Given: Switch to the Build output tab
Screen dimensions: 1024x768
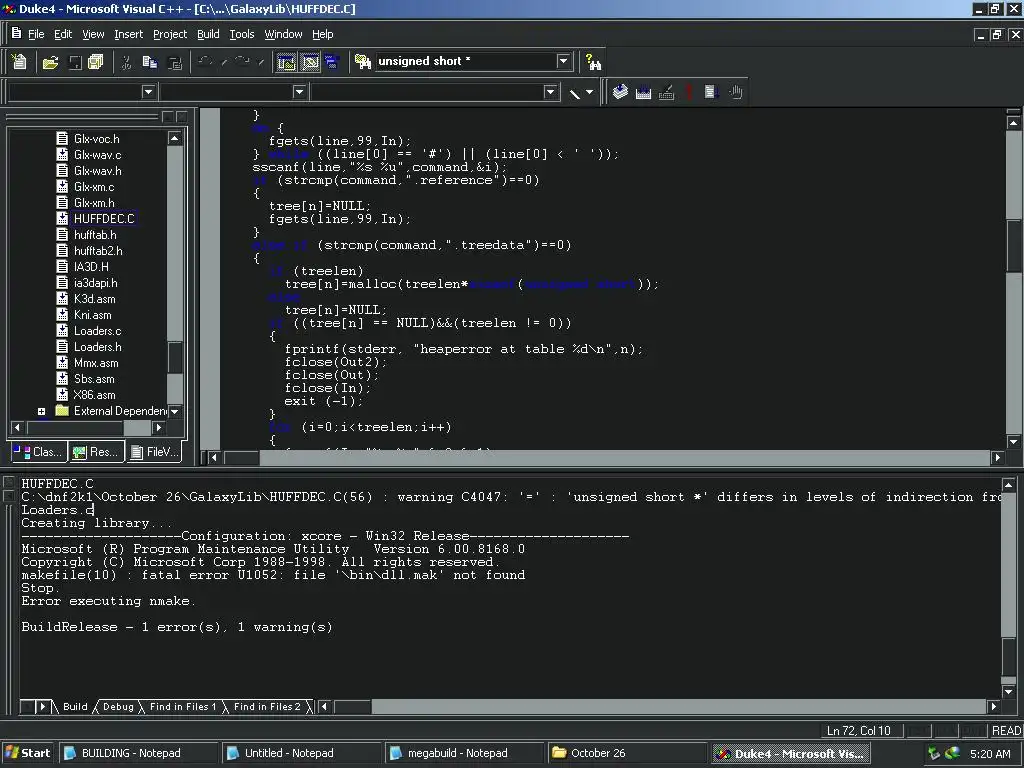Looking at the screenshot, I should (x=74, y=707).
